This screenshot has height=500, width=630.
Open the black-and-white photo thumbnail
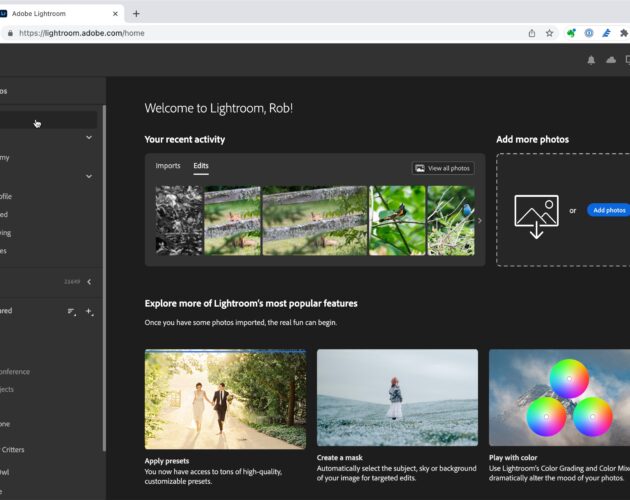click(x=179, y=220)
